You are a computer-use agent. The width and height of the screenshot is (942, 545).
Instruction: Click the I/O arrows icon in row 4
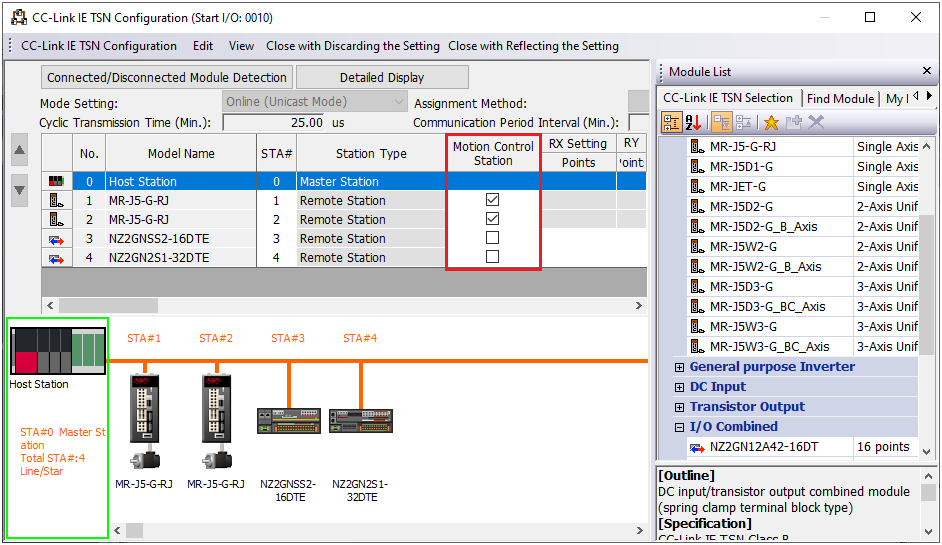click(56, 259)
